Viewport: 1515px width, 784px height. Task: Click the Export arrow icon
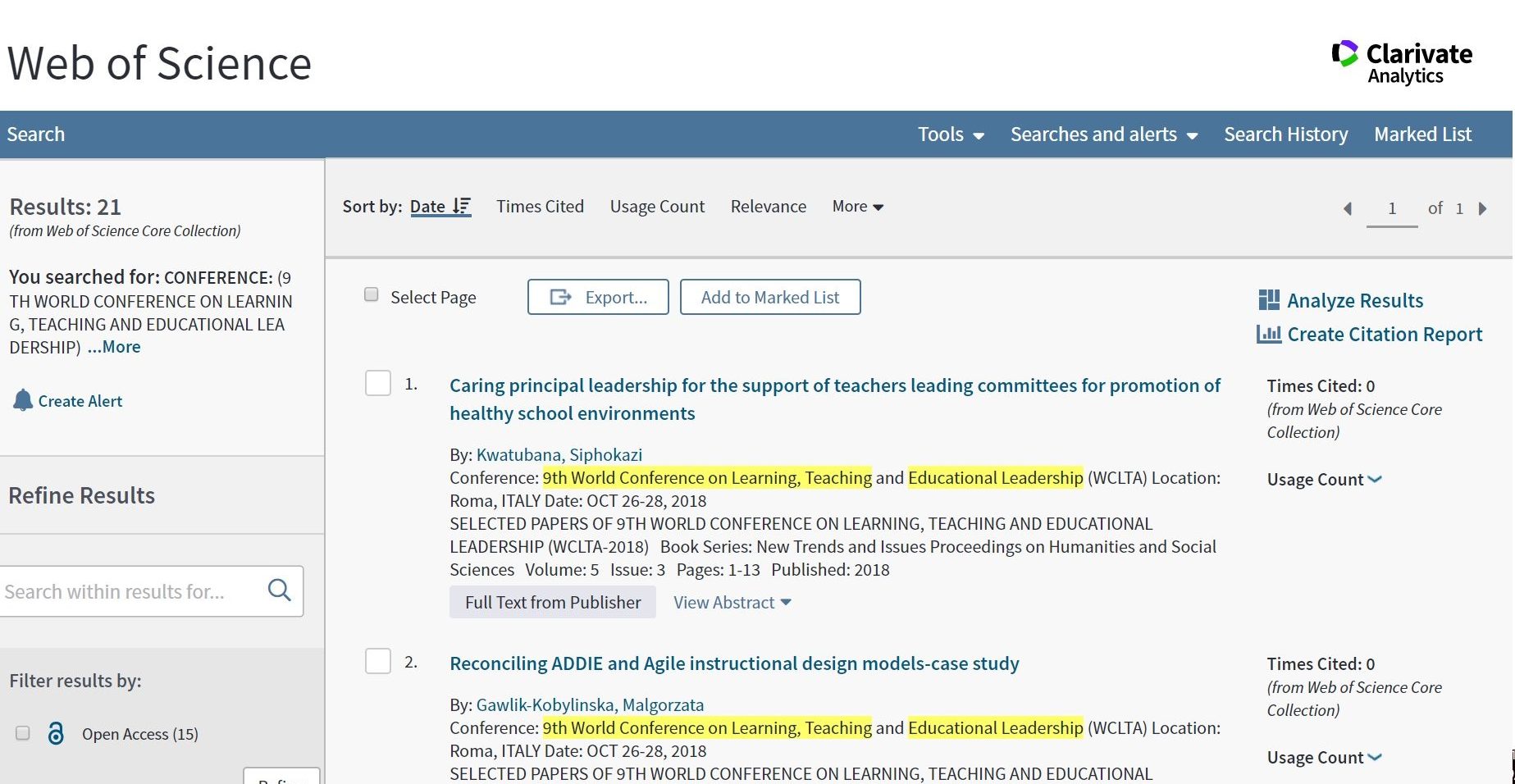(561, 297)
